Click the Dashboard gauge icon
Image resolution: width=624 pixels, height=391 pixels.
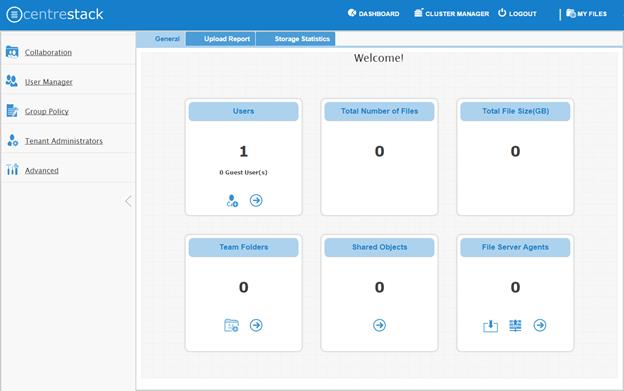coord(352,13)
